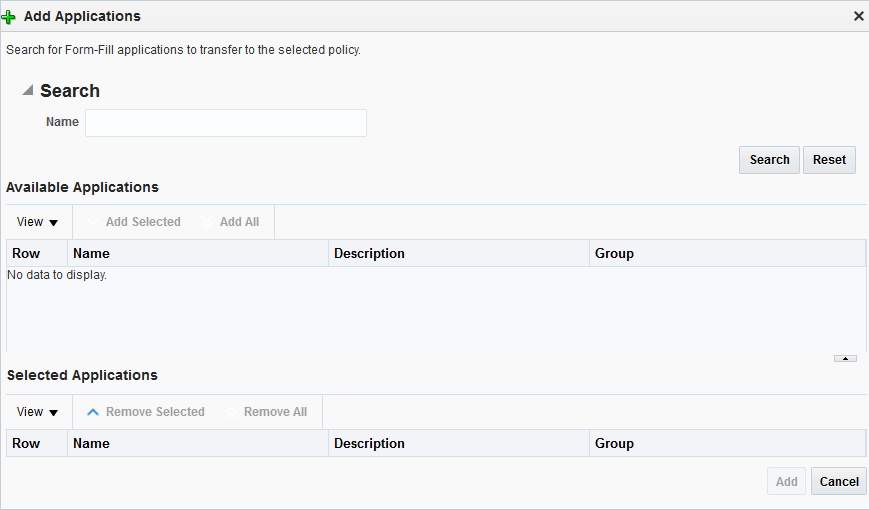Select Group column header in Selected Applications

pos(727,443)
